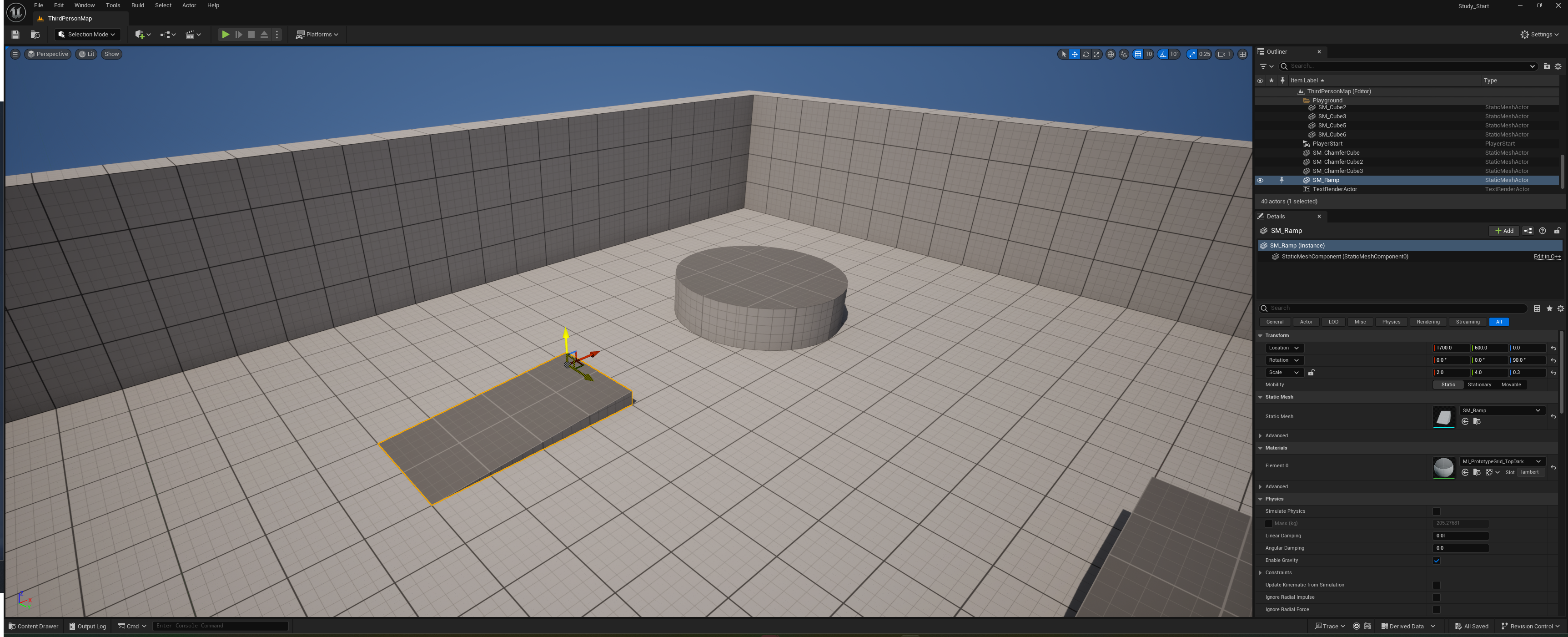Toggle visibility eye of SM_Ramp in Outliner
The width and height of the screenshot is (1568, 637).
[1259, 180]
